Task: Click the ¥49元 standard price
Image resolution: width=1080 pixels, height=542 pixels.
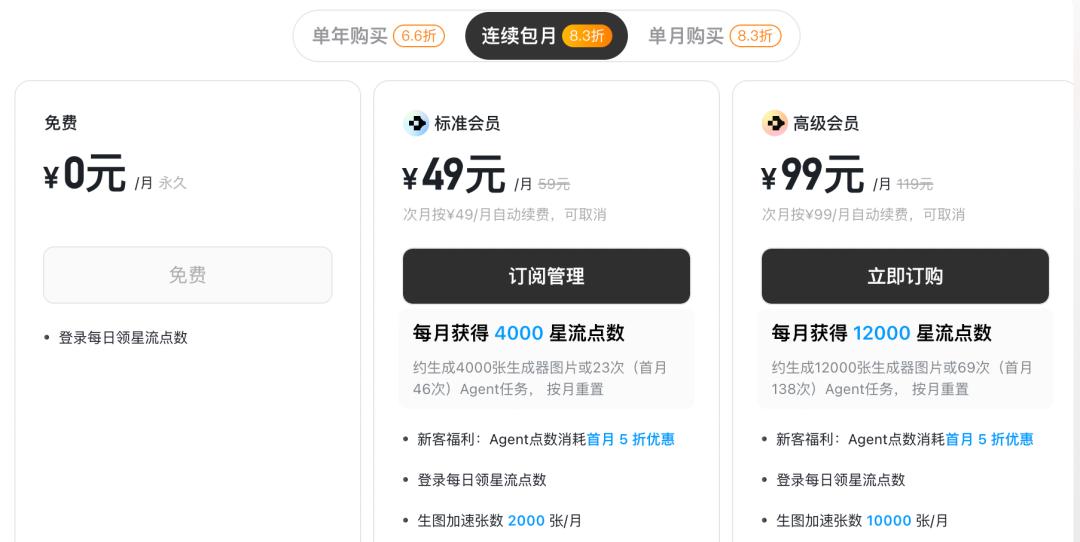Action: pos(454,175)
